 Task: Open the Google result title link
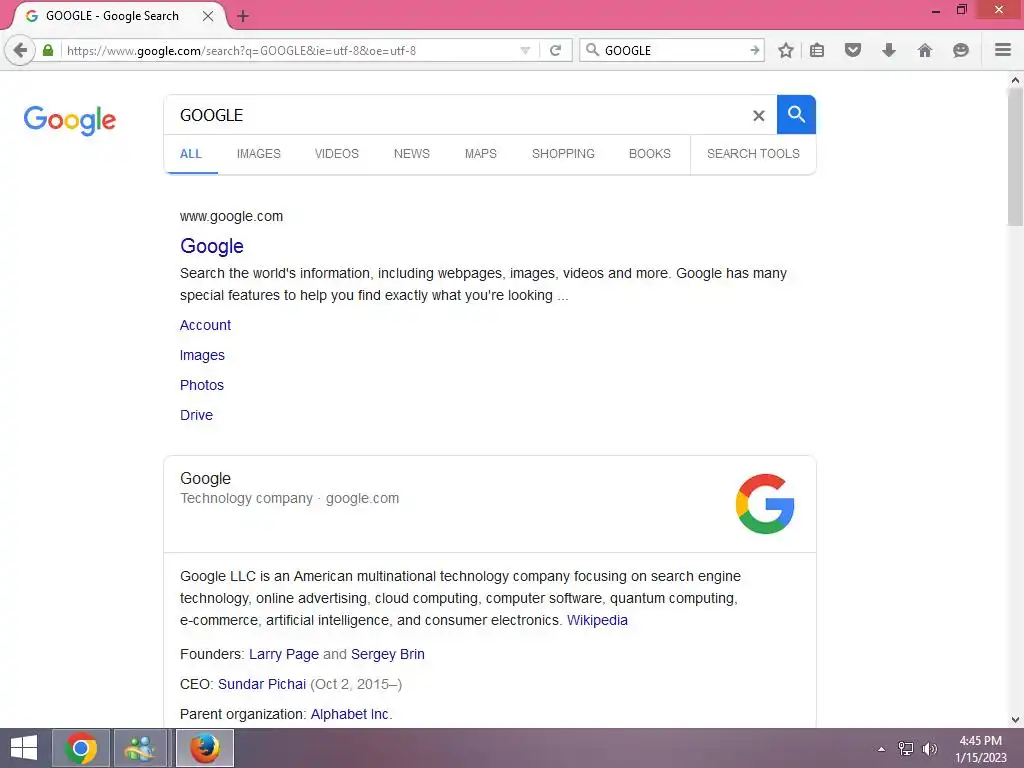coord(212,246)
